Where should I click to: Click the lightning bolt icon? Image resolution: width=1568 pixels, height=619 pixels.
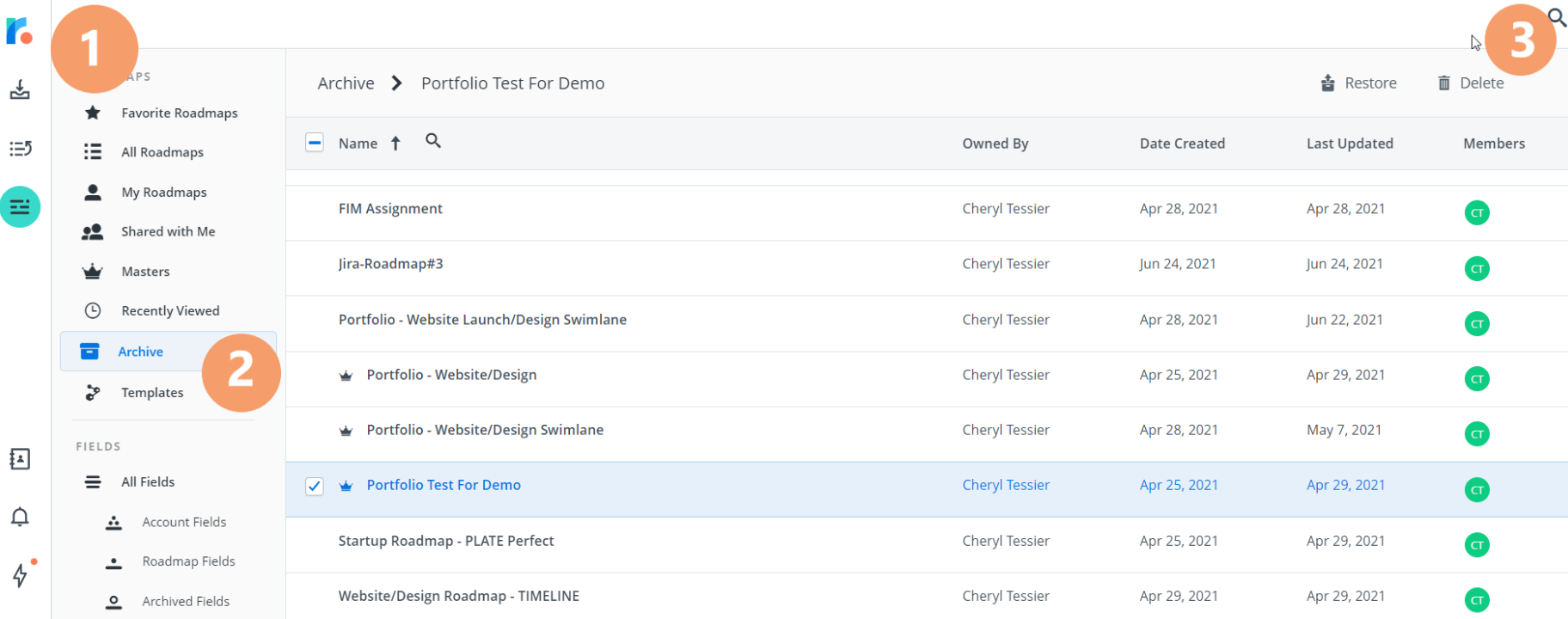point(20,575)
